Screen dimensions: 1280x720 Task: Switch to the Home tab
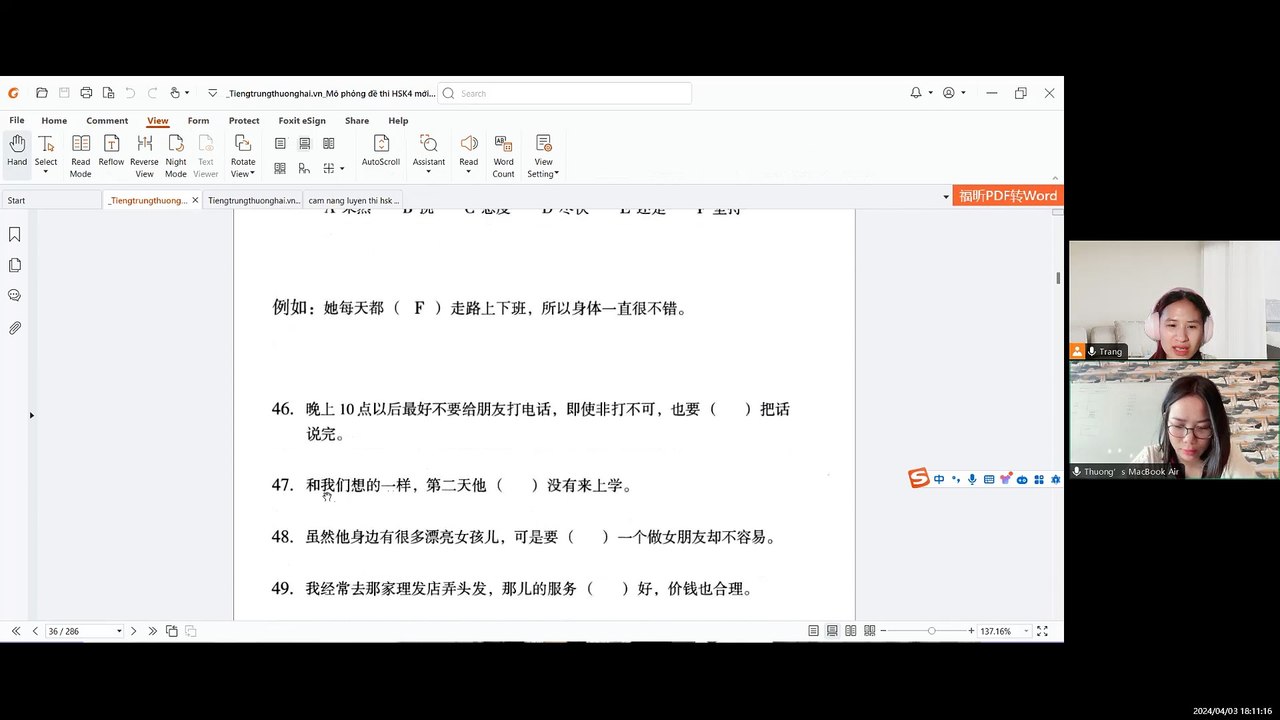point(54,121)
